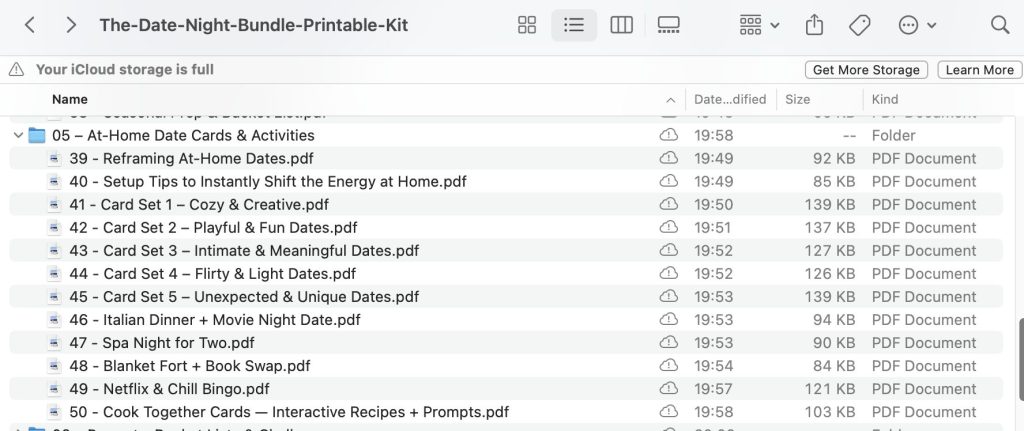
Task: Switch to gallery view
Action: tap(669, 26)
